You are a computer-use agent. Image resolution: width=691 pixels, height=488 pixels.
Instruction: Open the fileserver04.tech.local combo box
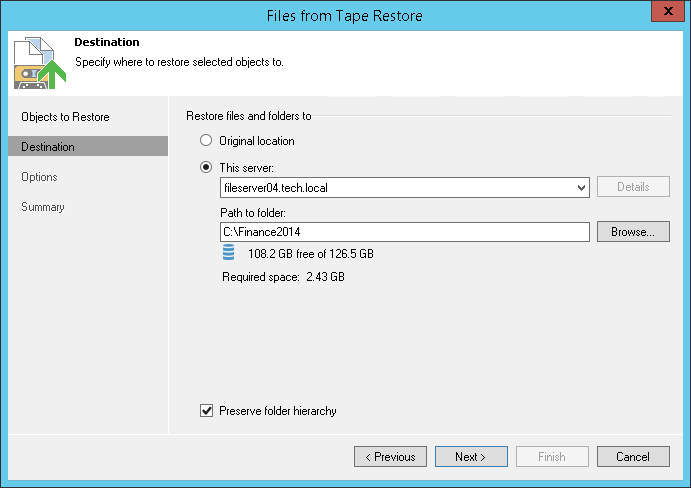[398, 187]
